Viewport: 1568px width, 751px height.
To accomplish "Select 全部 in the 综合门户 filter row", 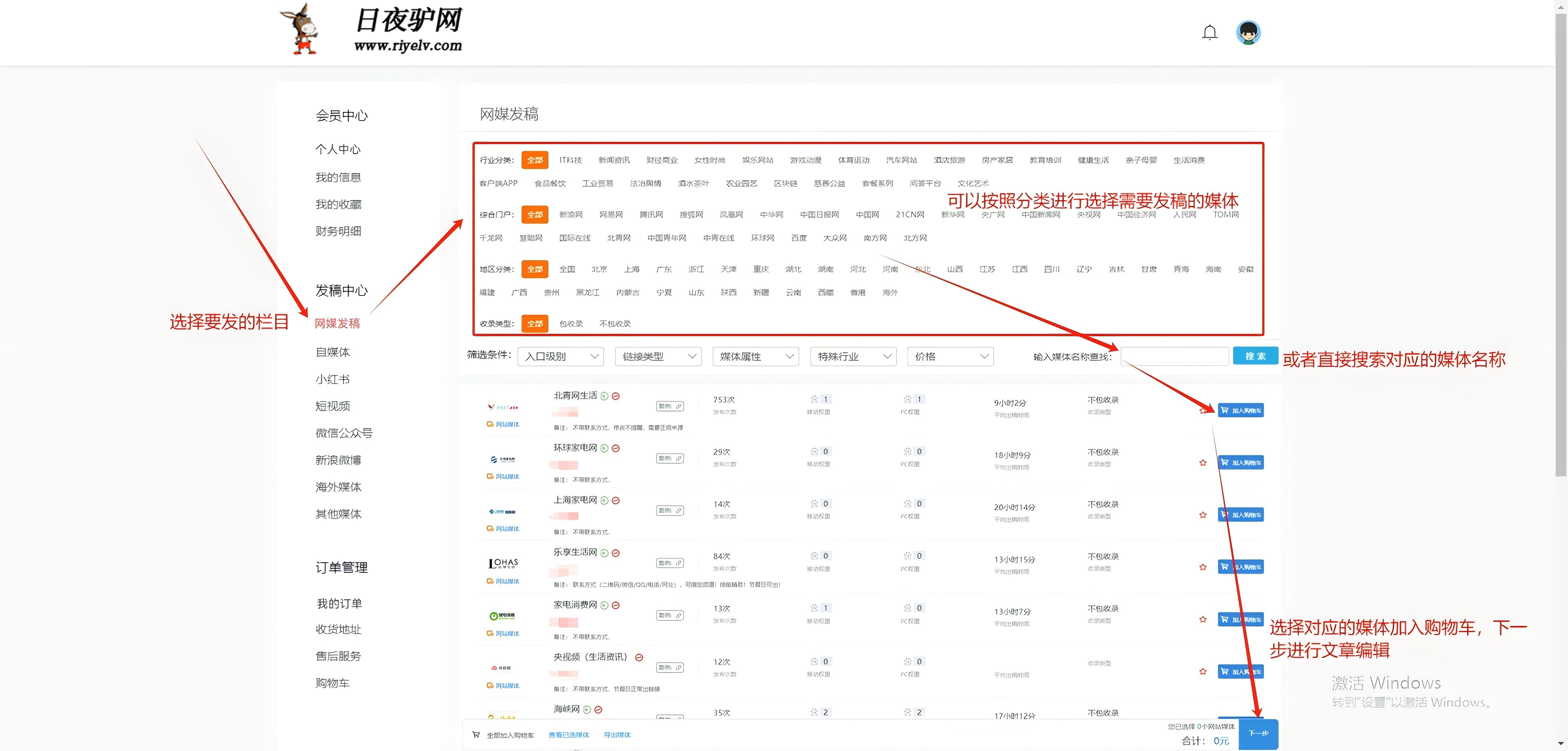I will coord(535,215).
